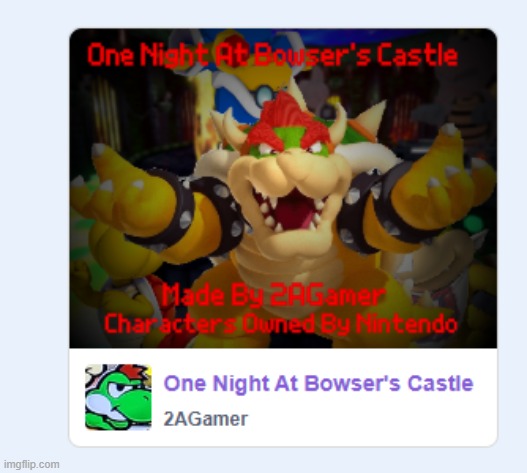Click the imgflip.com watermark text
This screenshot has width=527, height=473.
pos(32,464)
